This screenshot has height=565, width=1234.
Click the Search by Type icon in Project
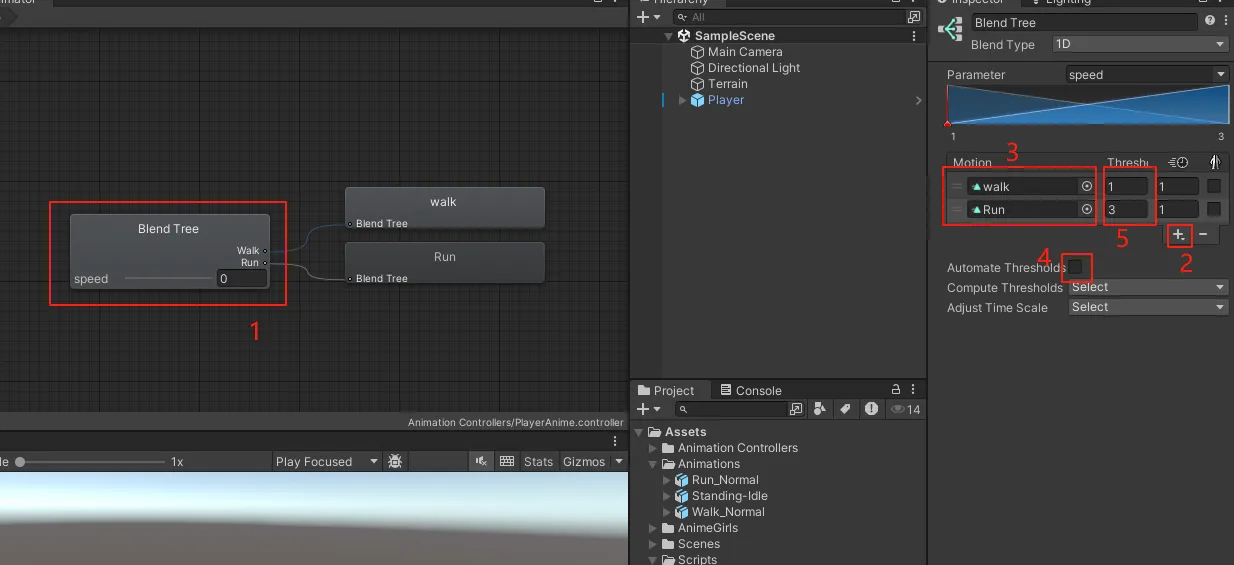820,409
